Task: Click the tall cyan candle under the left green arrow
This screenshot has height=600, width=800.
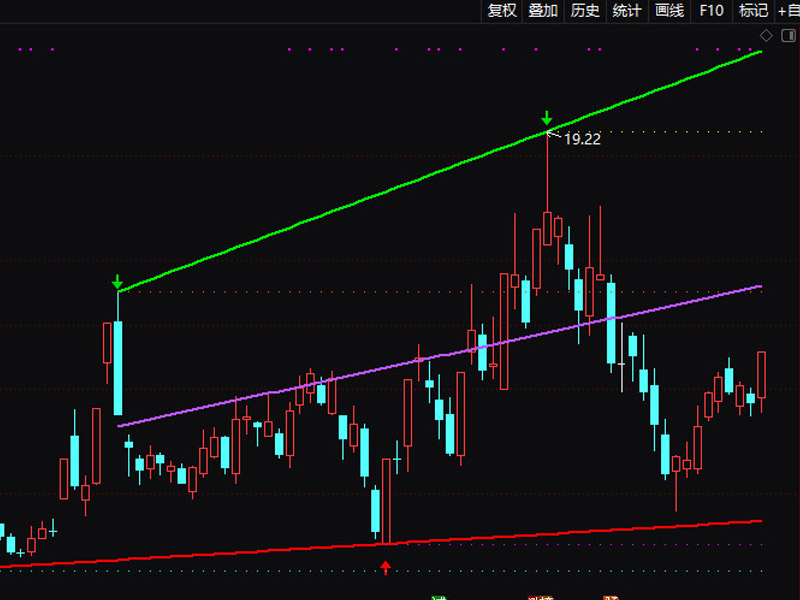Action: click(x=118, y=367)
